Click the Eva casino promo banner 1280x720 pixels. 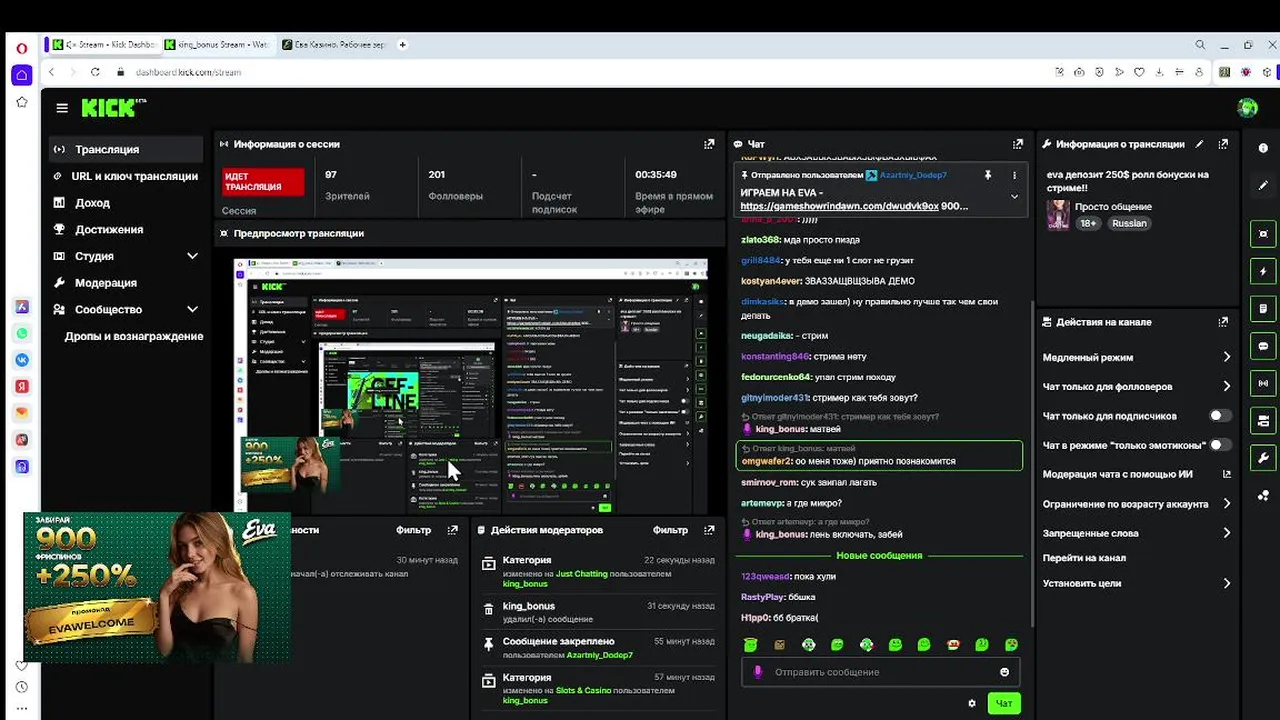pos(157,587)
